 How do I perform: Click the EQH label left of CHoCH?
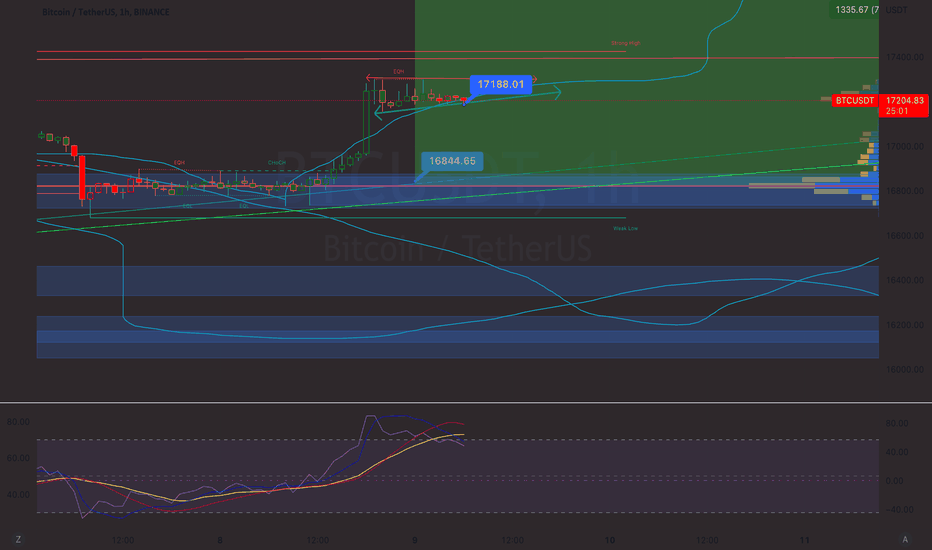[179, 162]
